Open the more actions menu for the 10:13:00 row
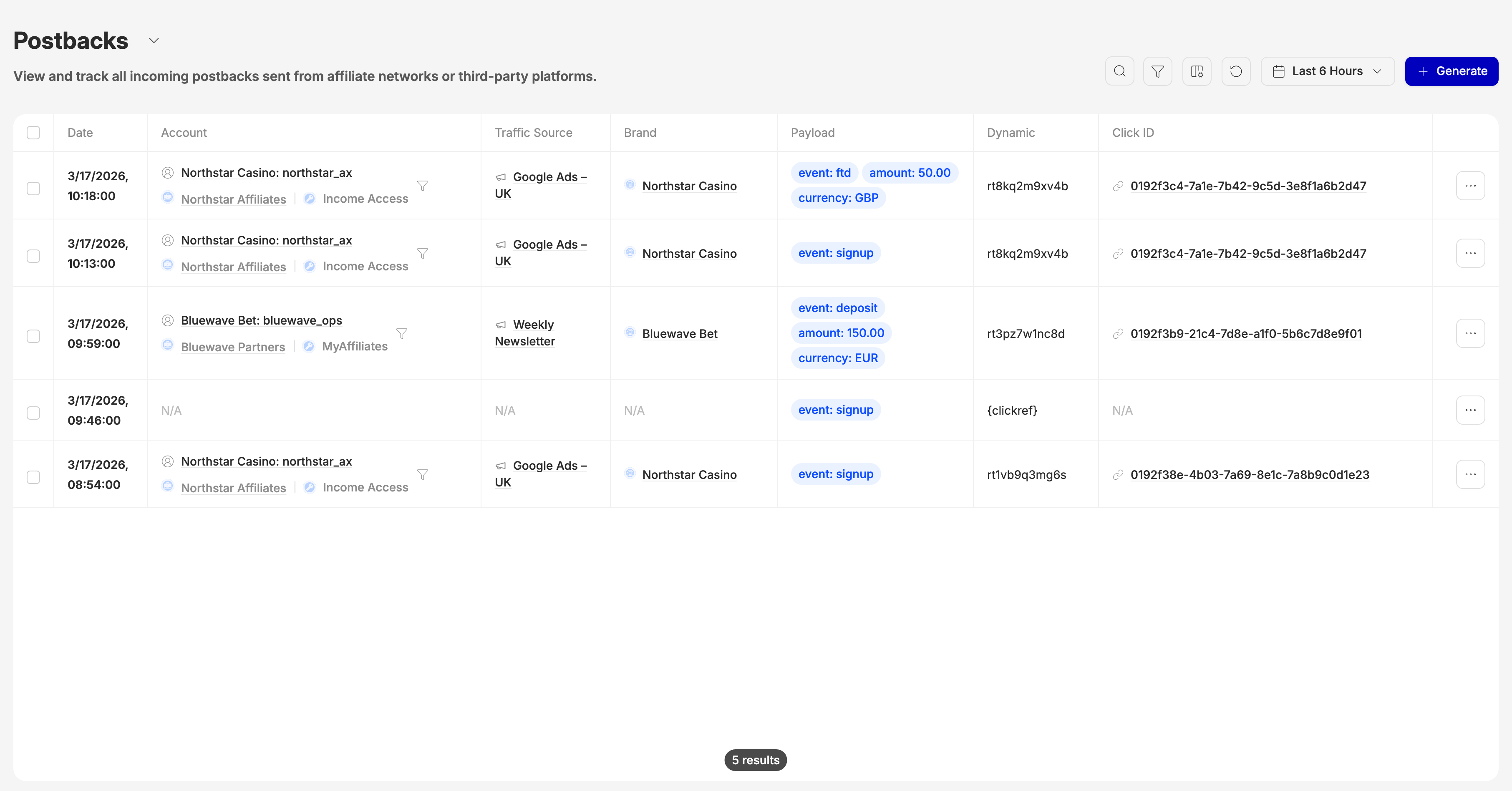 point(1470,253)
